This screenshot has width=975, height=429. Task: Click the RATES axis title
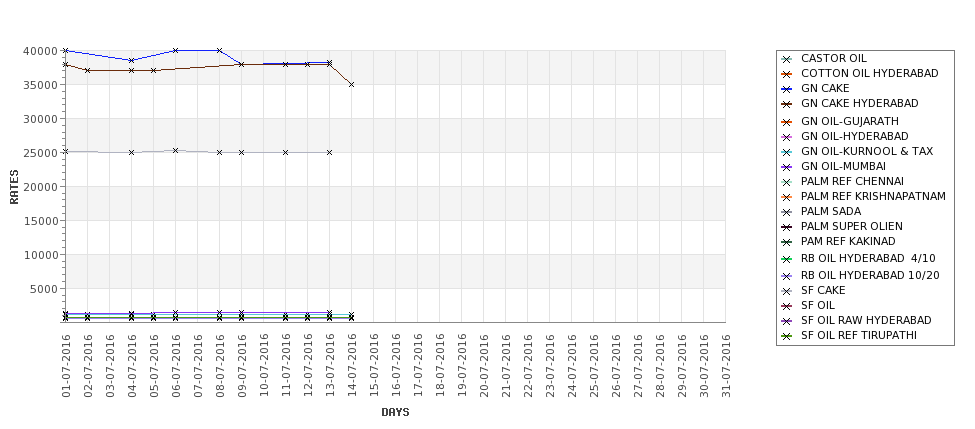[14, 187]
